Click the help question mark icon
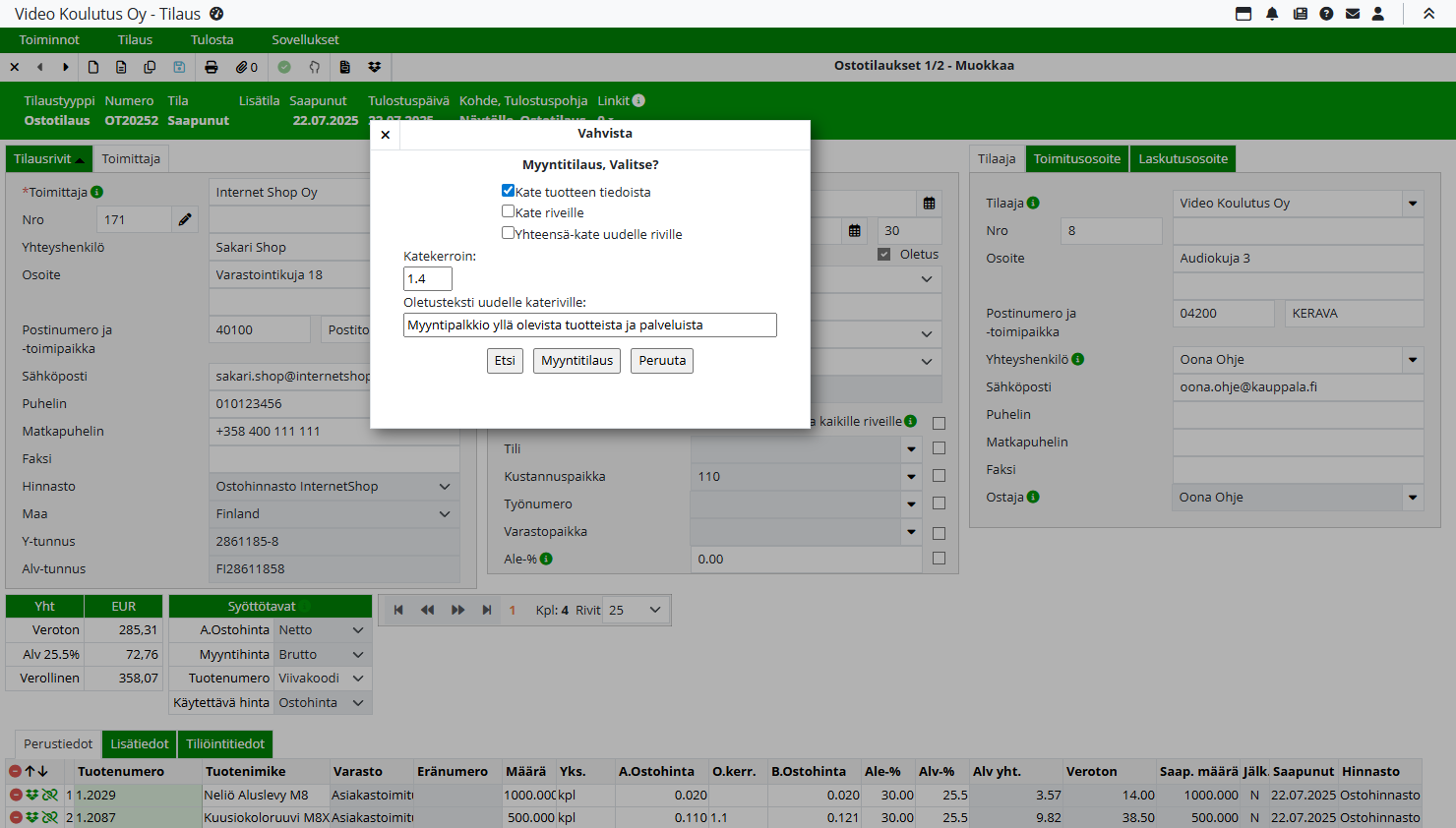Screen dimensions: 1456x828 pyautogui.click(x=1326, y=14)
